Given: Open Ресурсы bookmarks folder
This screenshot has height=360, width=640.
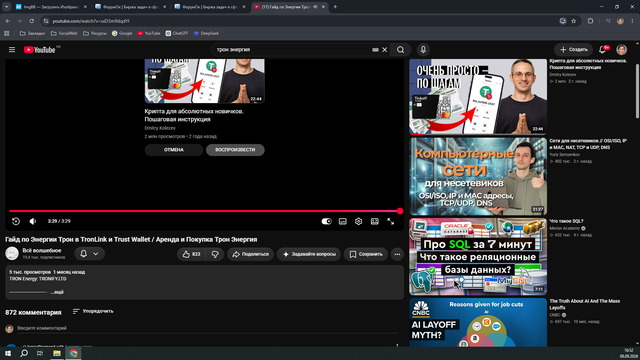Looking at the screenshot, I should [x=95, y=33].
